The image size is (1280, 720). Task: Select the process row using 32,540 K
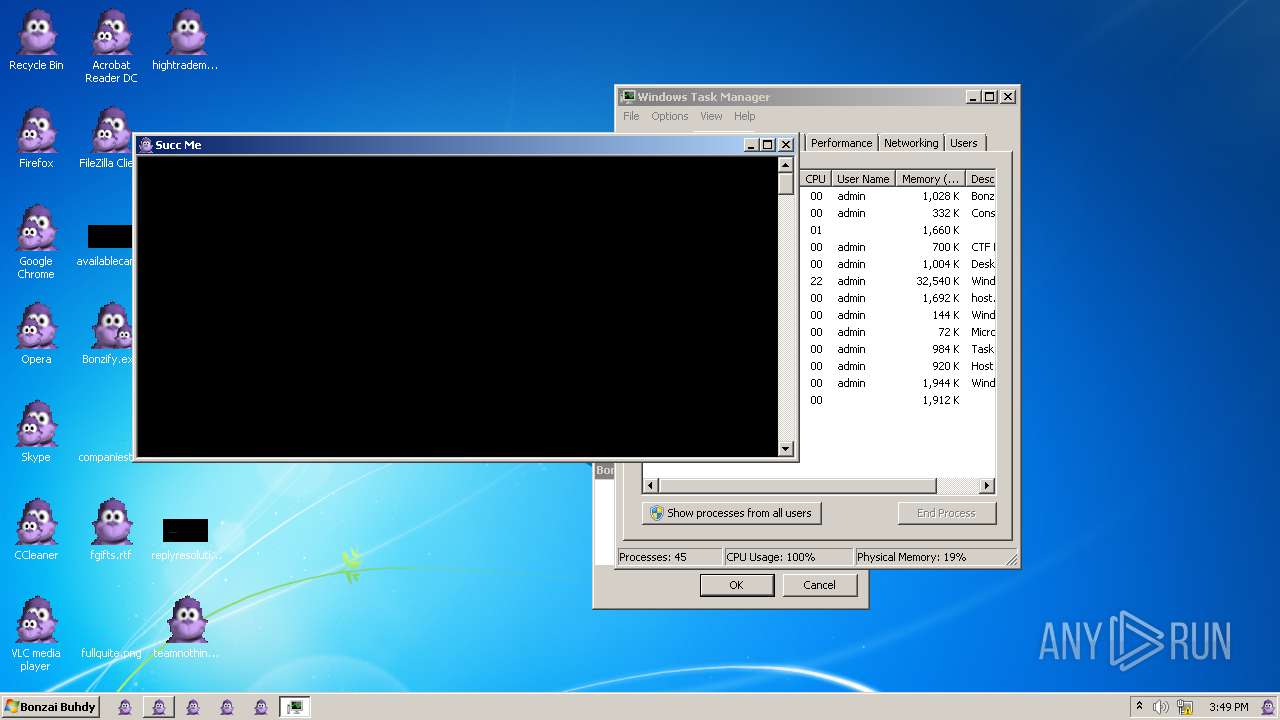click(x=898, y=281)
